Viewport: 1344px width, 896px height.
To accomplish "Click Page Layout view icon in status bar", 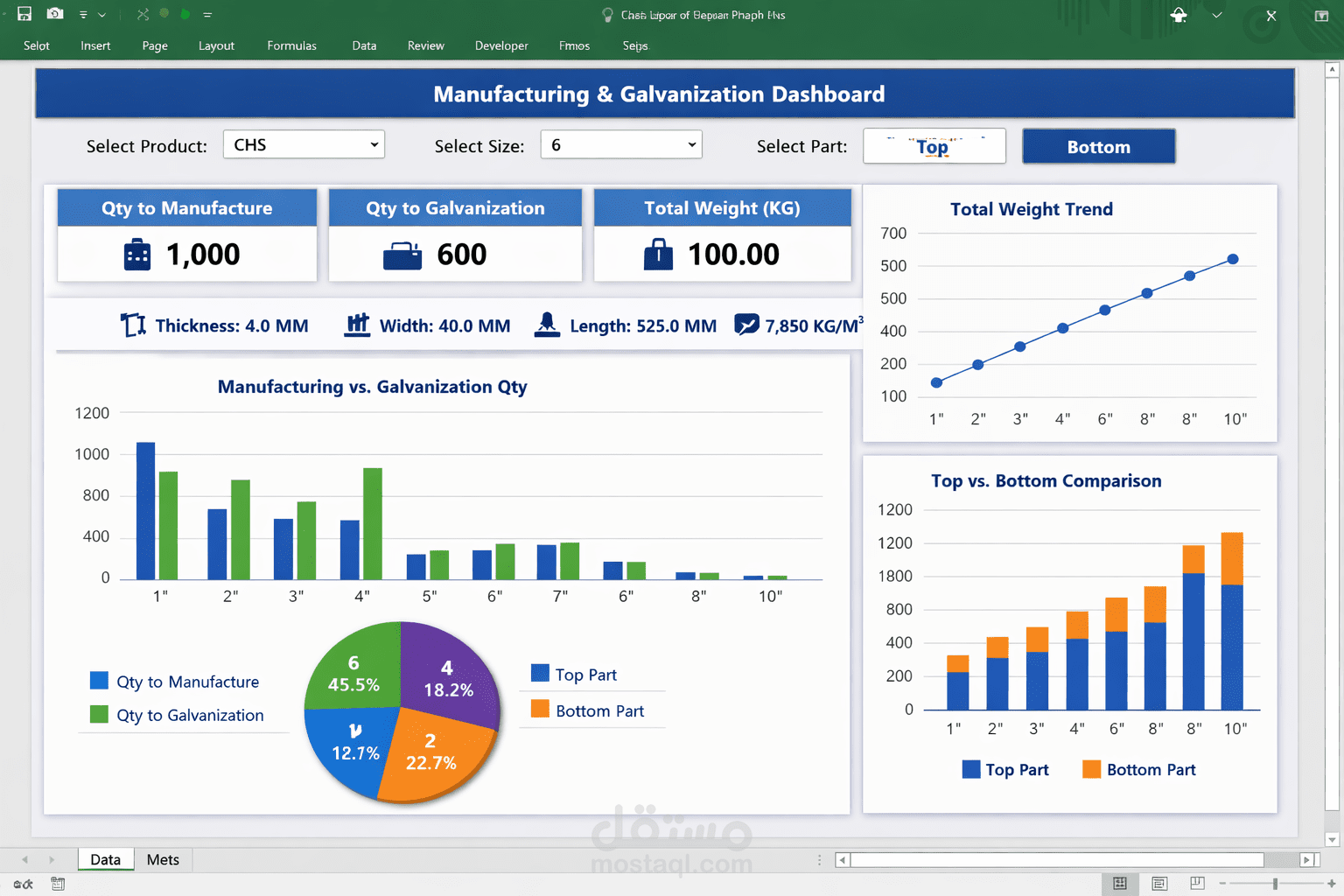I will click(x=1158, y=884).
